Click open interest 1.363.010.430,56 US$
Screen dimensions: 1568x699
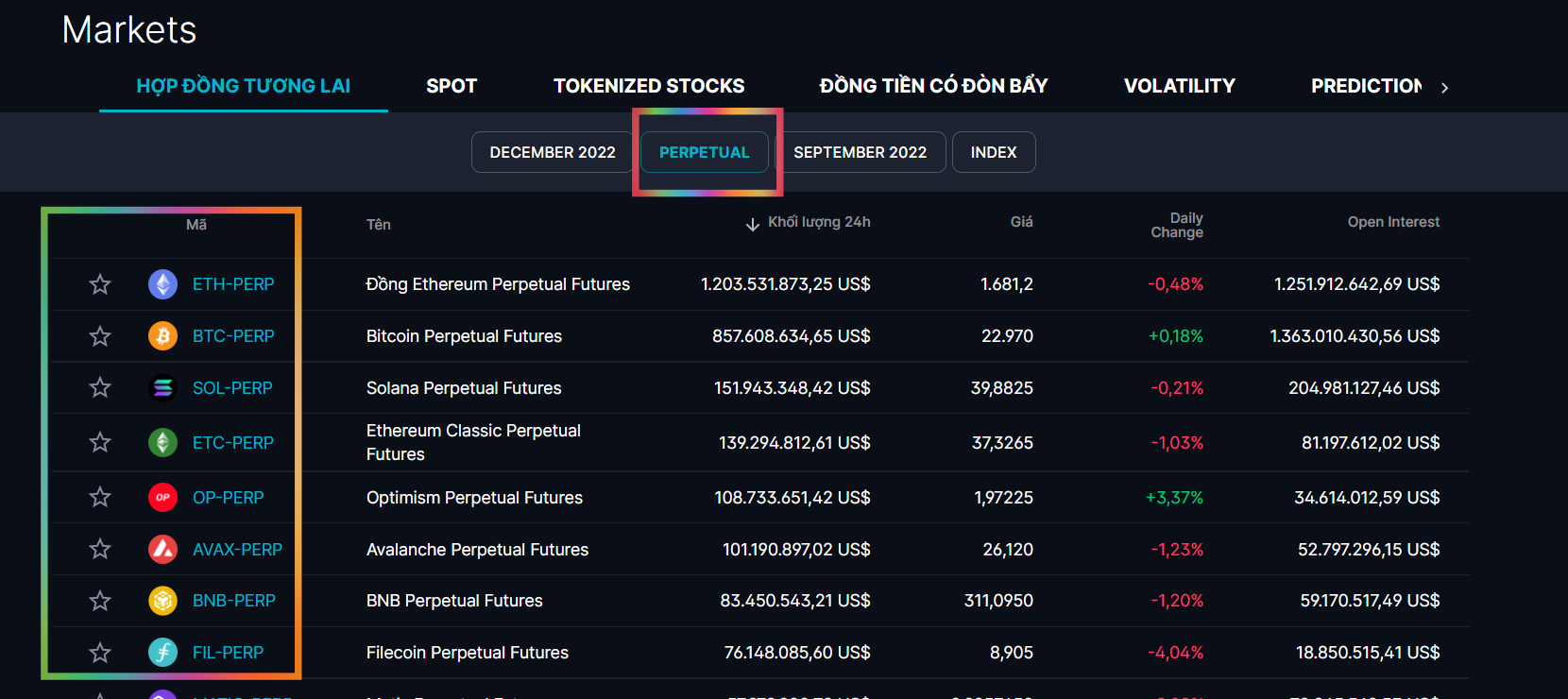tap(1355, 336)
